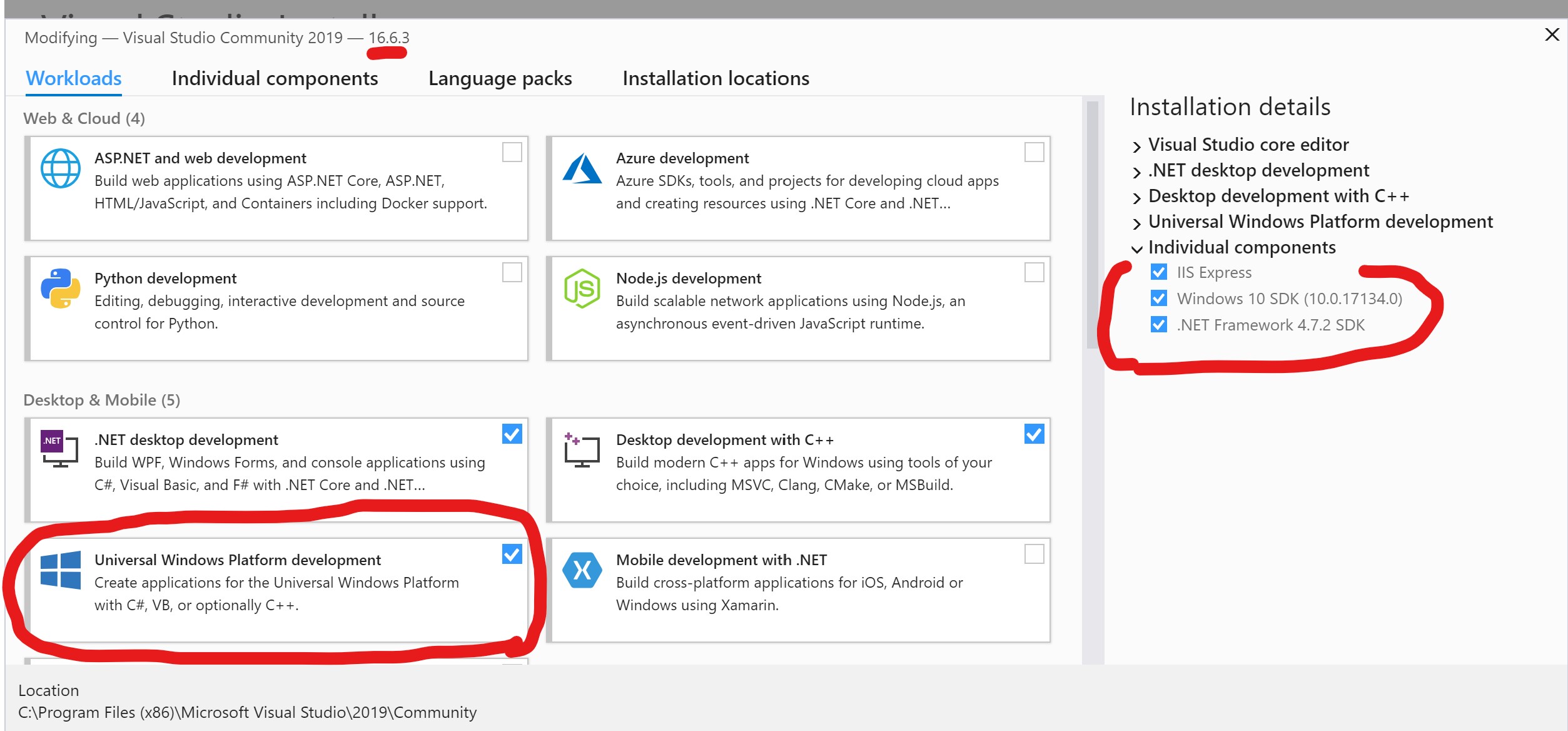The width and height of the screenshot is (1568, 731).
Task: Click the Universal Windows Platform Windows logo
Action: click(60, 570)
